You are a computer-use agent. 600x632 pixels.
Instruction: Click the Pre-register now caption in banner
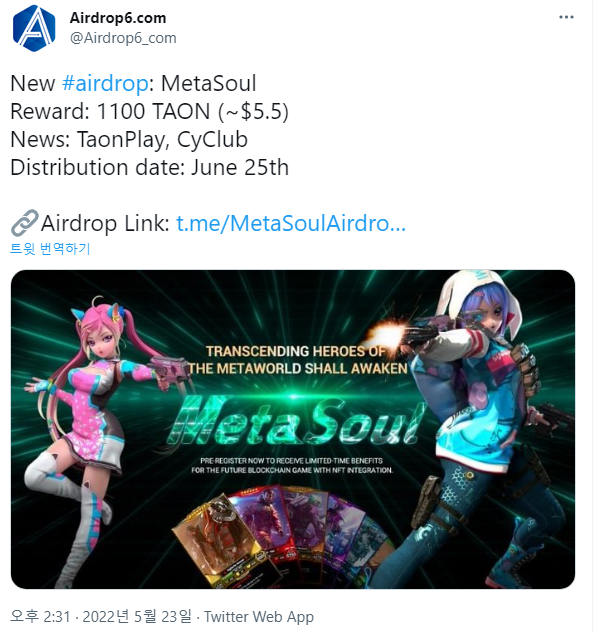click(x=292, y=465)
